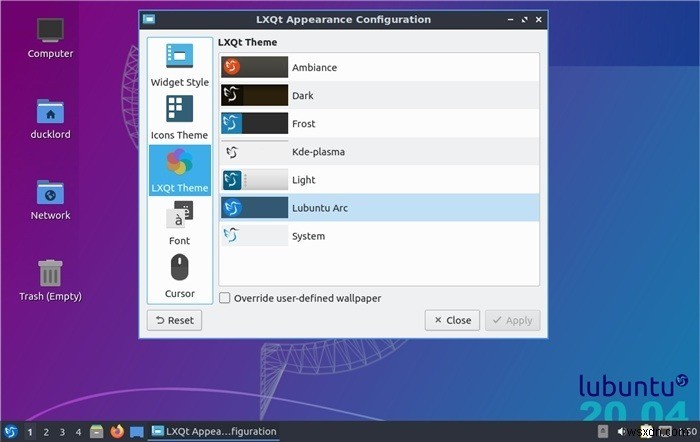Open the Lubuntu application menu in taskbar

11,432
